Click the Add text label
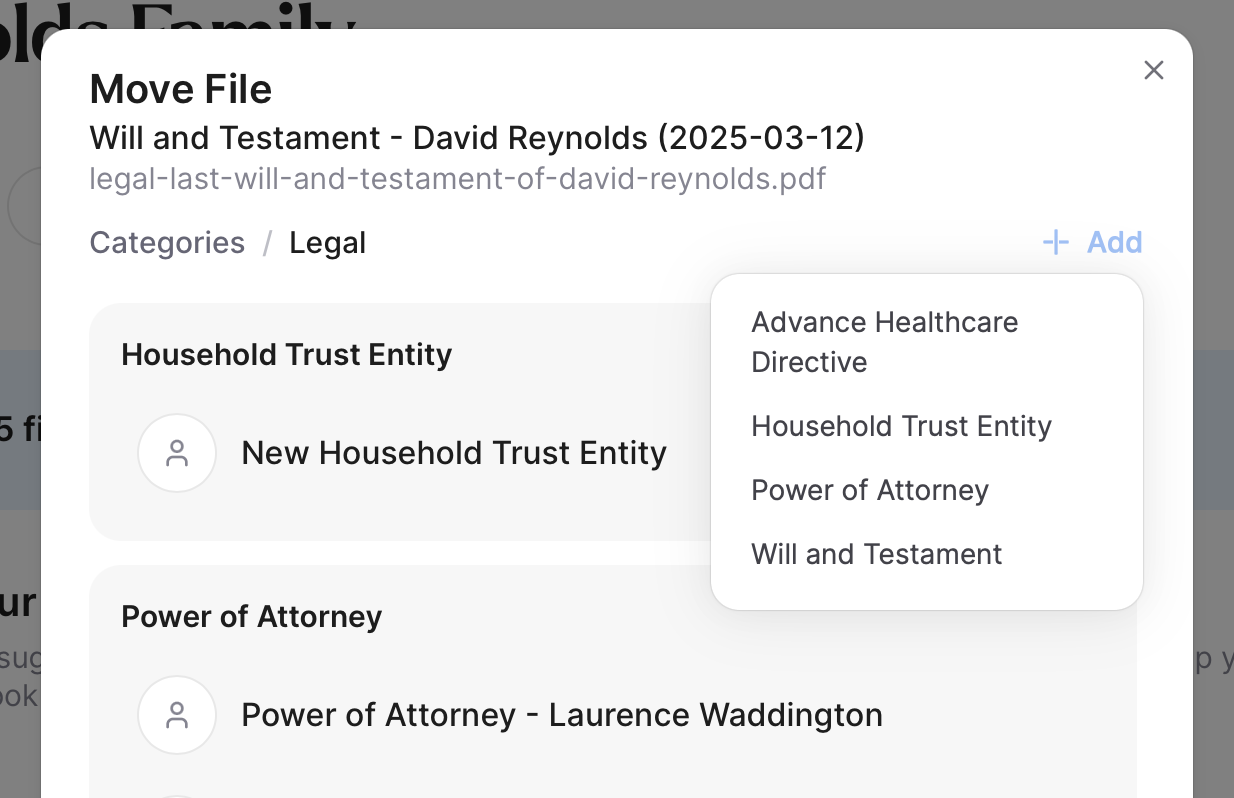The image size is (1234, 798). pyautogui.click(x=1115, y=242)
